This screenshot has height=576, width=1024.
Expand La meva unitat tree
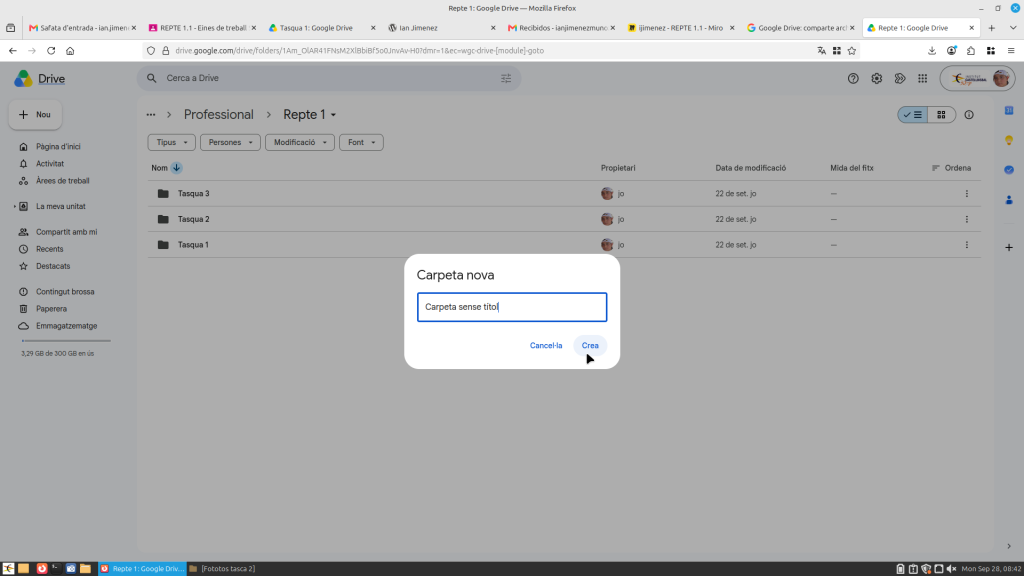pyautogui.click(x=15, y=206)
